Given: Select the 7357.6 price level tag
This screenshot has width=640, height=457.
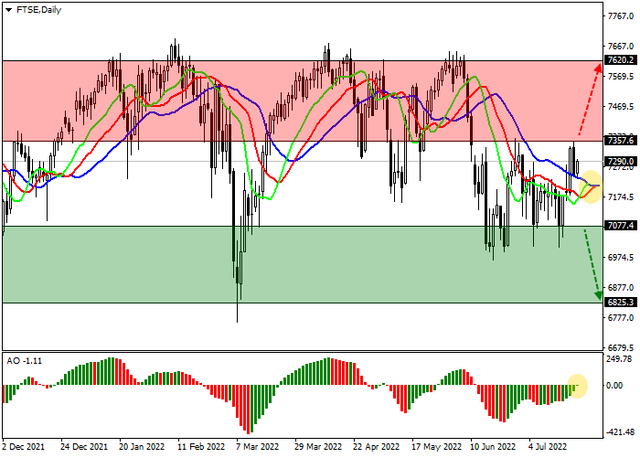Looking at the screenshot, I should point(622,141).
